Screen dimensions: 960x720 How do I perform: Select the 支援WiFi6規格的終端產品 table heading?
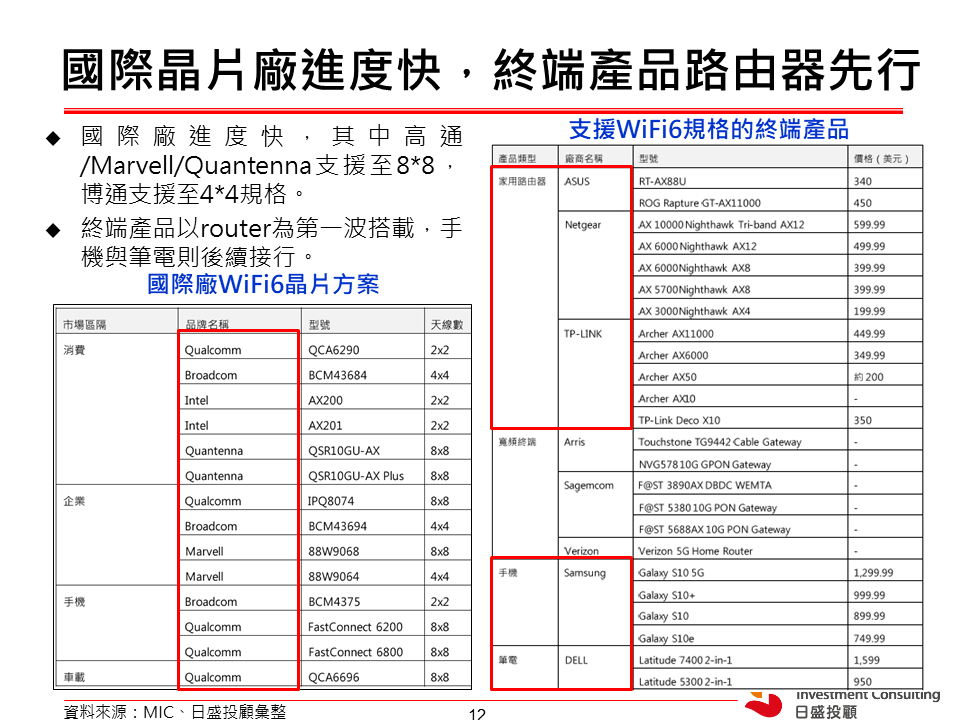708,129
